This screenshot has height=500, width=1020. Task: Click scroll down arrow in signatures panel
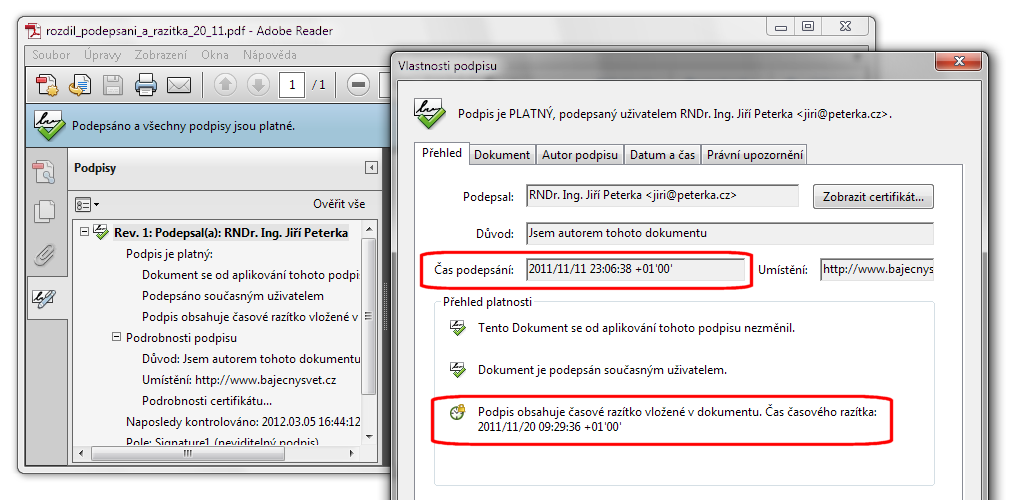pos(369,437)
